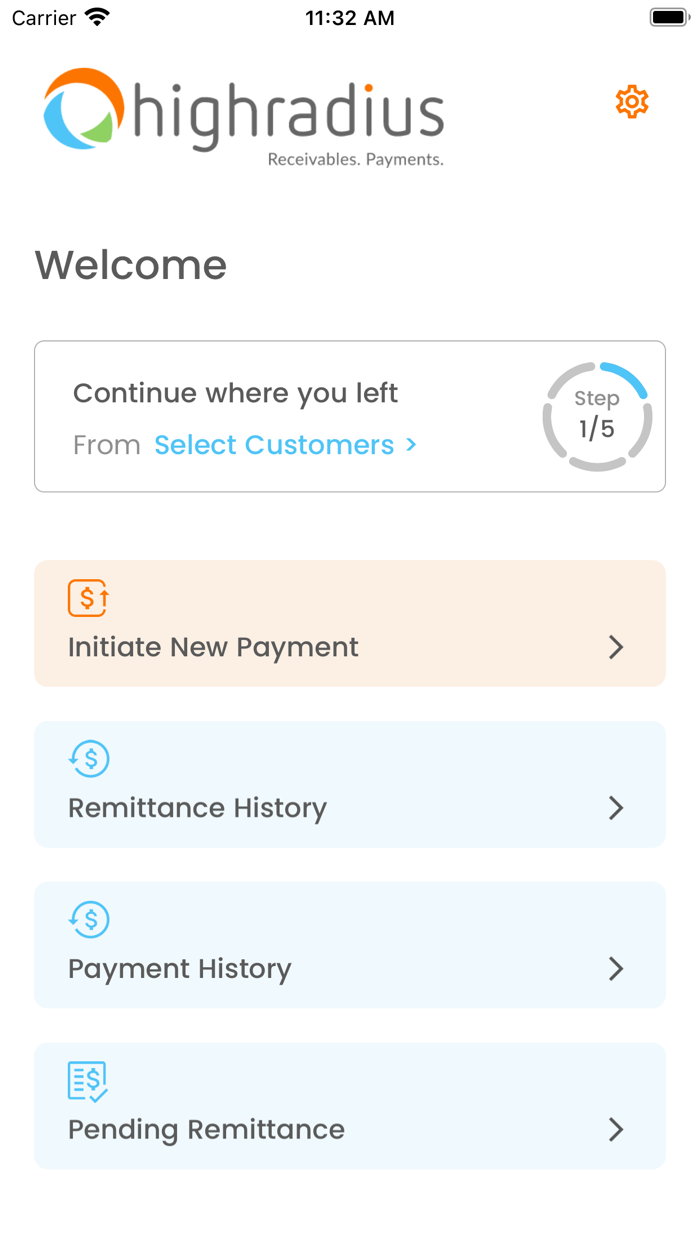Tap the Remittance History circular dollar icon
700x1244 pixels.
[89, 759]
